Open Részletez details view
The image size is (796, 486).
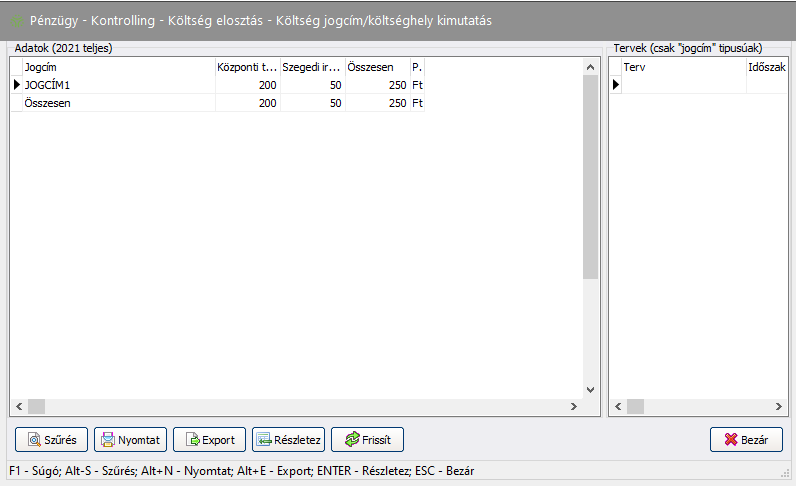(x=288, y=440)
